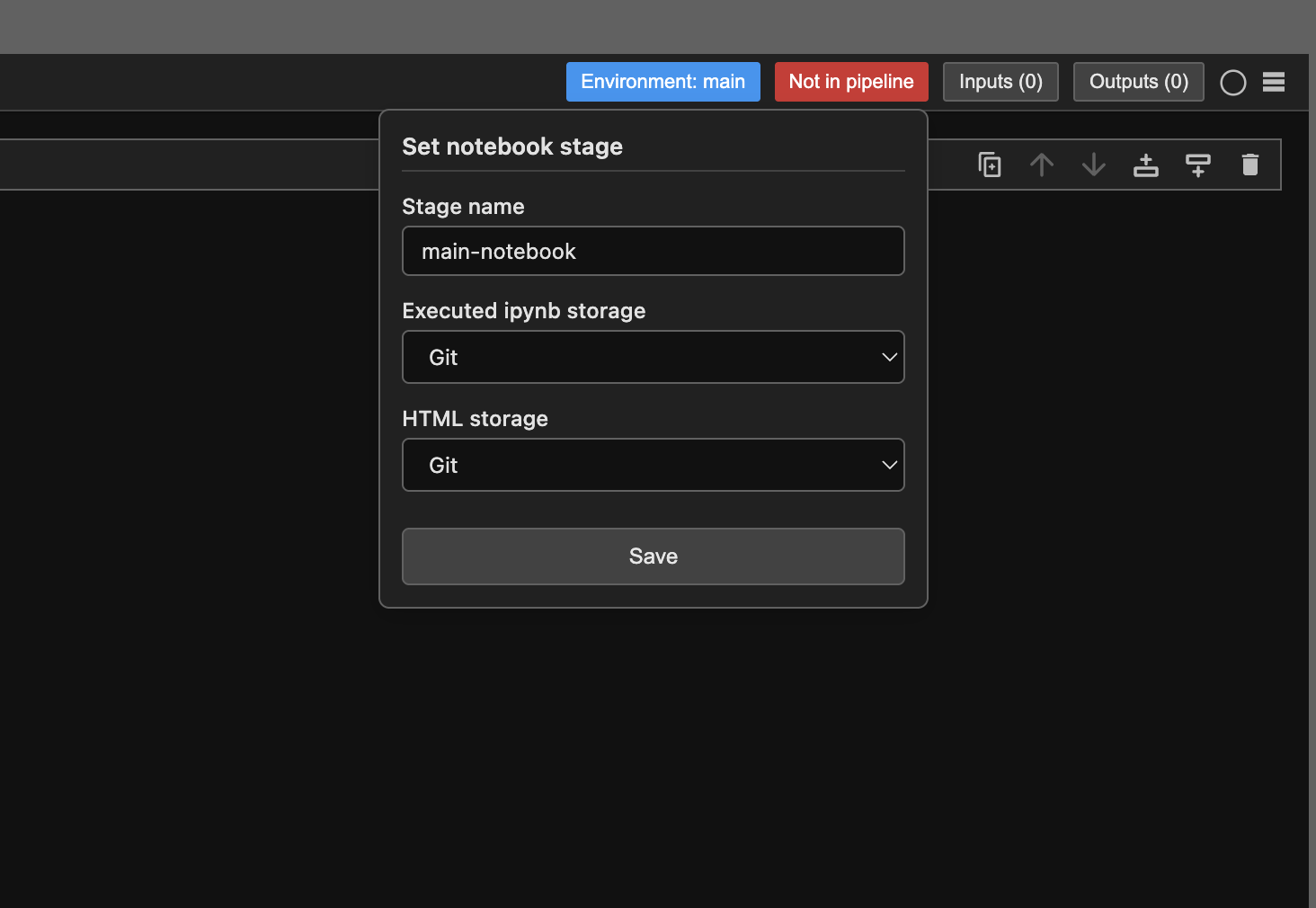Open the hamburger menu icon

(1274, 82)
